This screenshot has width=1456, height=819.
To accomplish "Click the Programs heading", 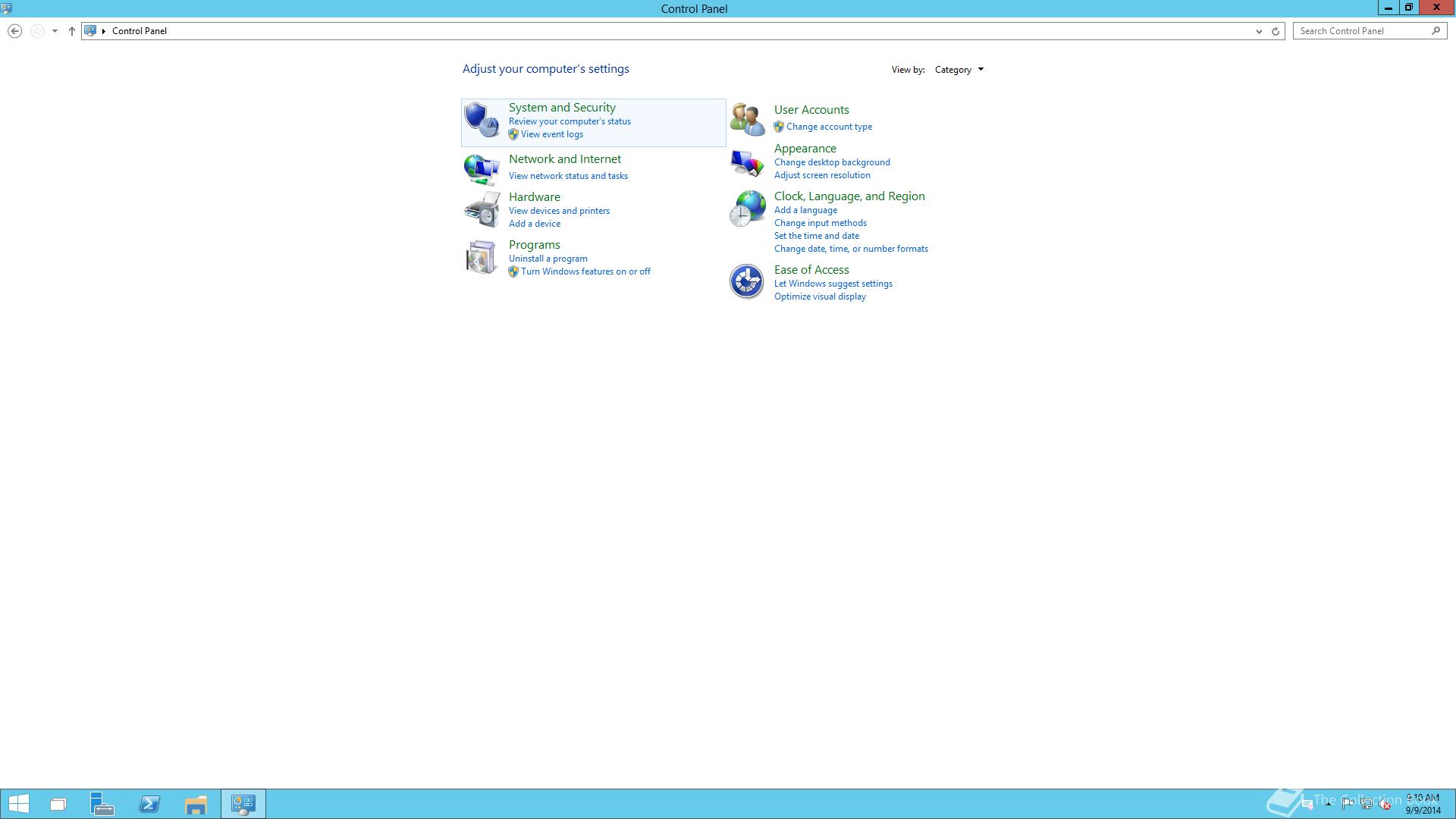I will tap(535, 245).
